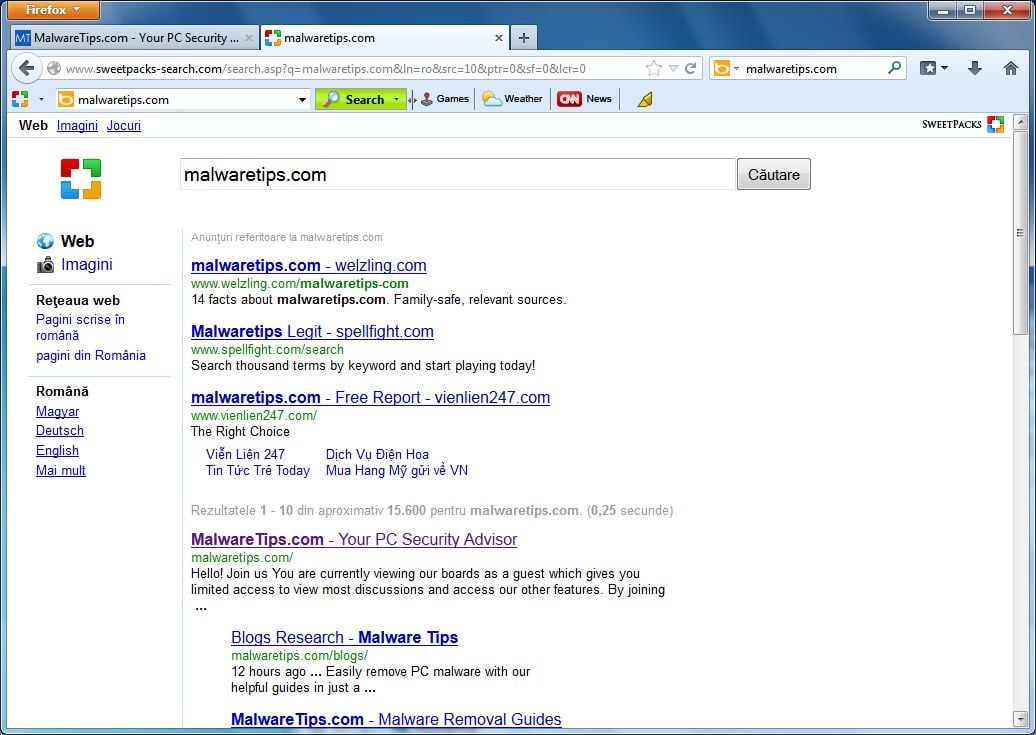This screenshot has height=735, width=1036.
Task: Filter by Pagini scrise în română
Action: tap(80, 327)
